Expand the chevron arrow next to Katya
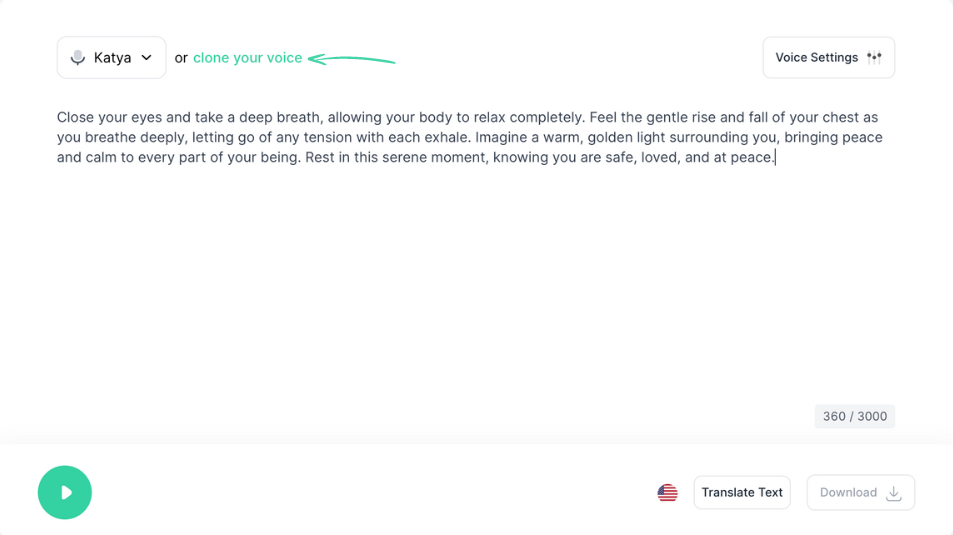Image resolution: width=953 pixels, height=535 pixels. 146,58
